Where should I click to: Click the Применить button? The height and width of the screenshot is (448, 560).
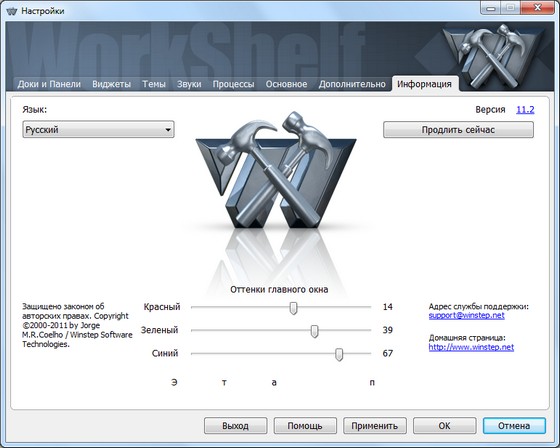point(375,426)
